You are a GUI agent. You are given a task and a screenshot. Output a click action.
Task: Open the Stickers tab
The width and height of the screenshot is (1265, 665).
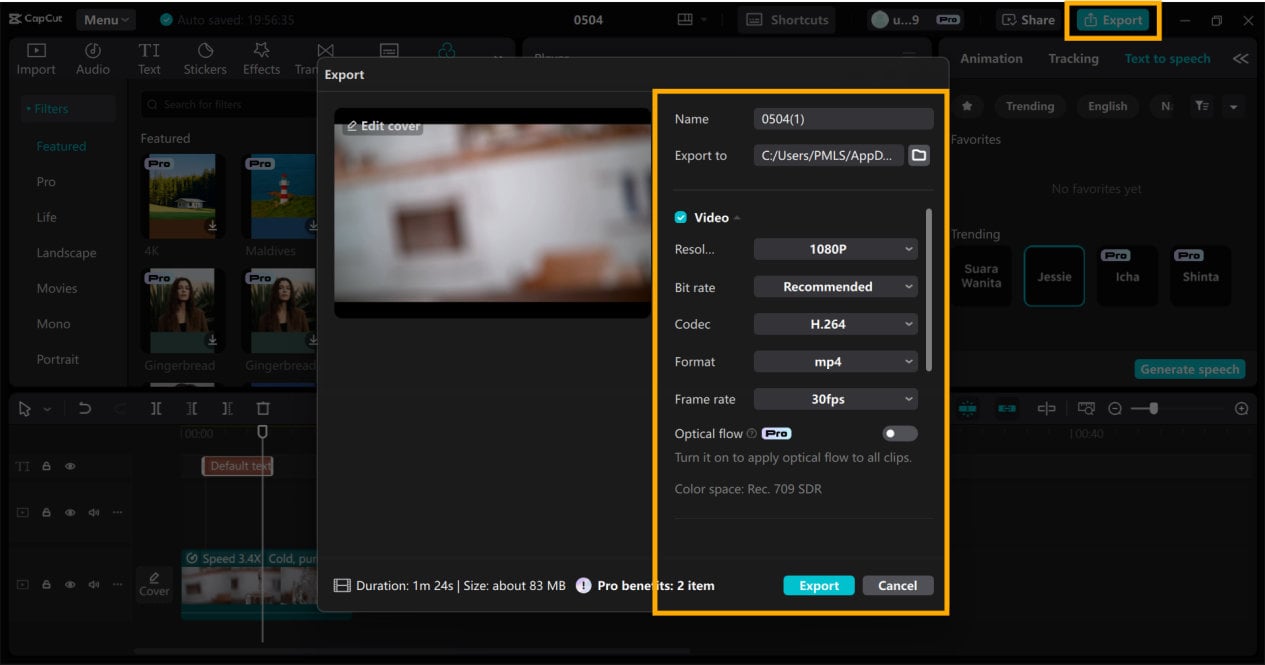pyautogui.click(x=205, y=59)
